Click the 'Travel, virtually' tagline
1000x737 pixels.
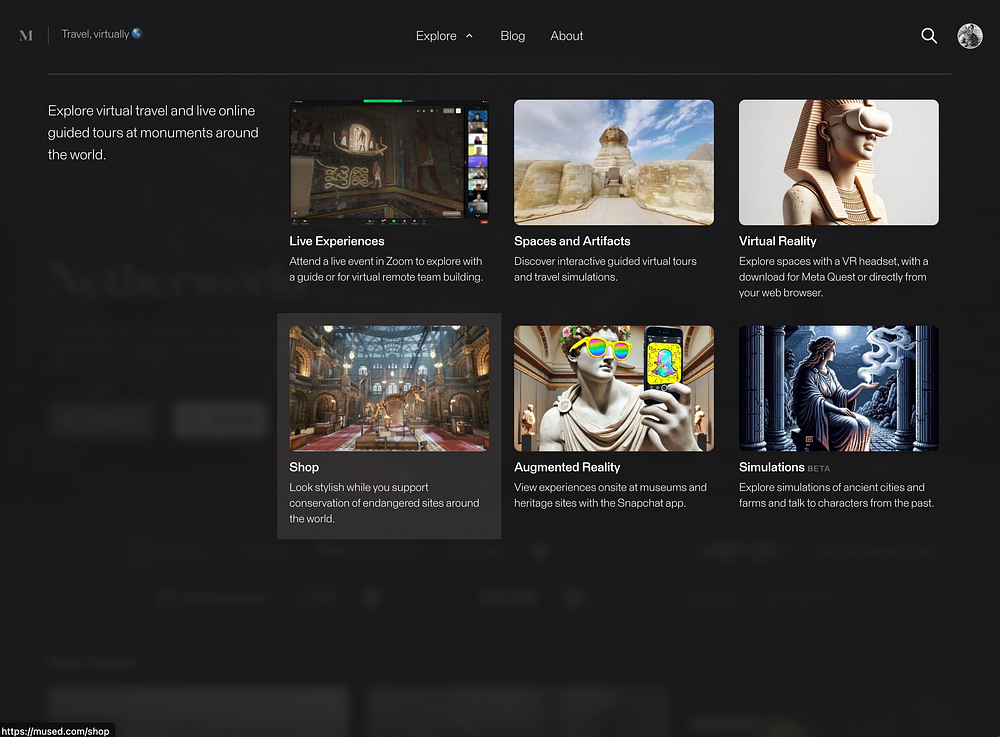tap(101, 34)
